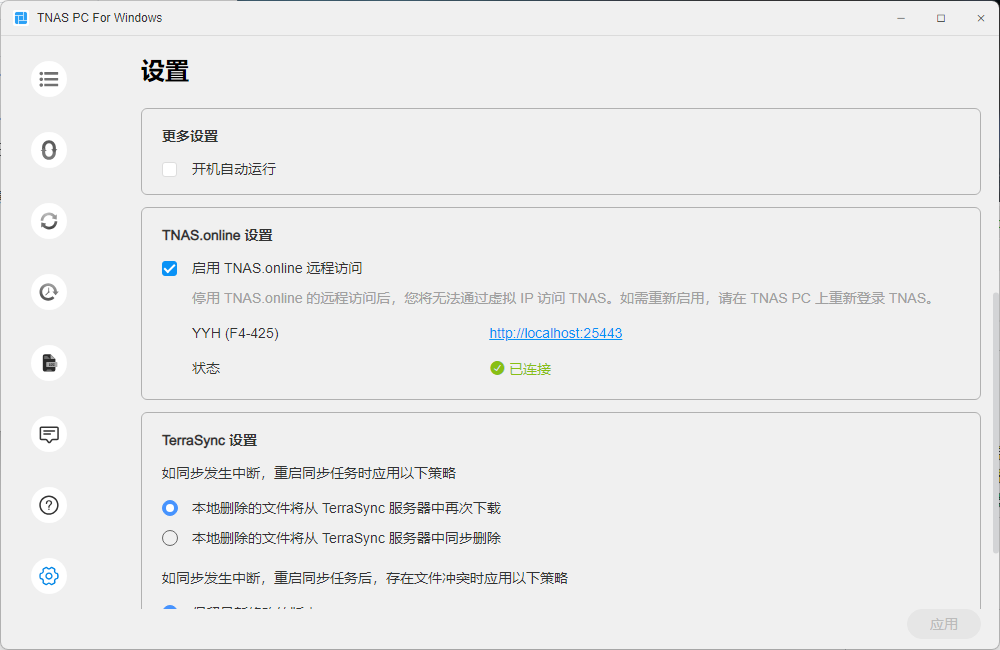Minimize the TNAS PC window

point(901,18)
